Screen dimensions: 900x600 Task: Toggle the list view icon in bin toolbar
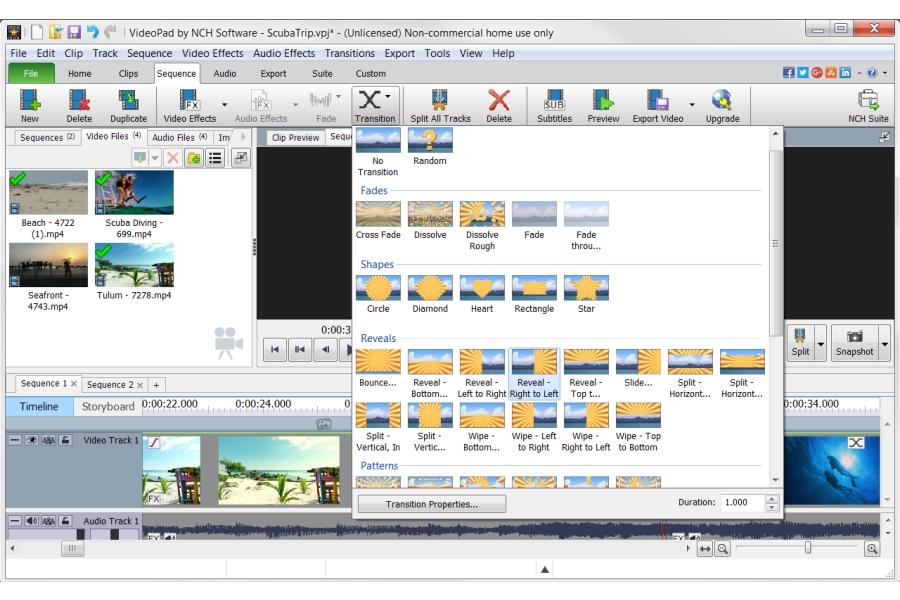[x=215, y=157]
